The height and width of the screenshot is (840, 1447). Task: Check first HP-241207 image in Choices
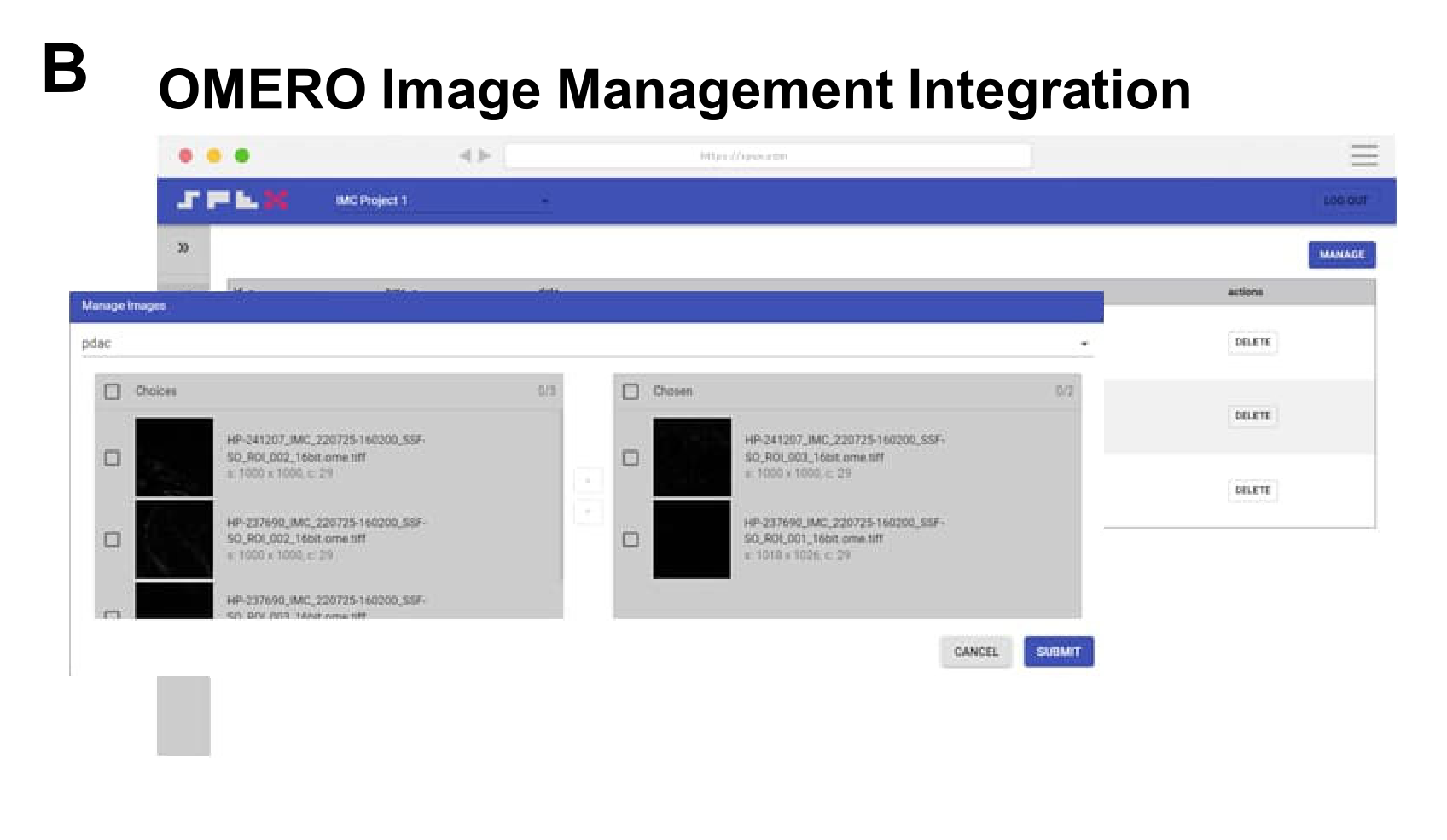pos(113,458)
